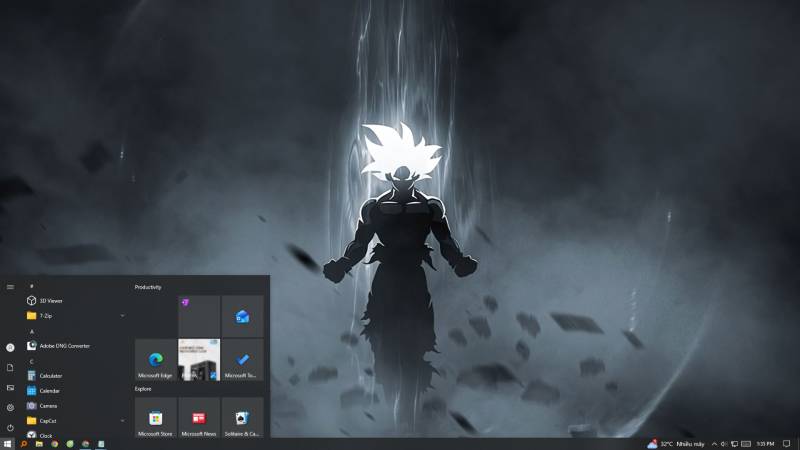This screenshot has width=800, height=450.
Task: Open the Mail tile in Productivity
Action: (x=242, y=316)
